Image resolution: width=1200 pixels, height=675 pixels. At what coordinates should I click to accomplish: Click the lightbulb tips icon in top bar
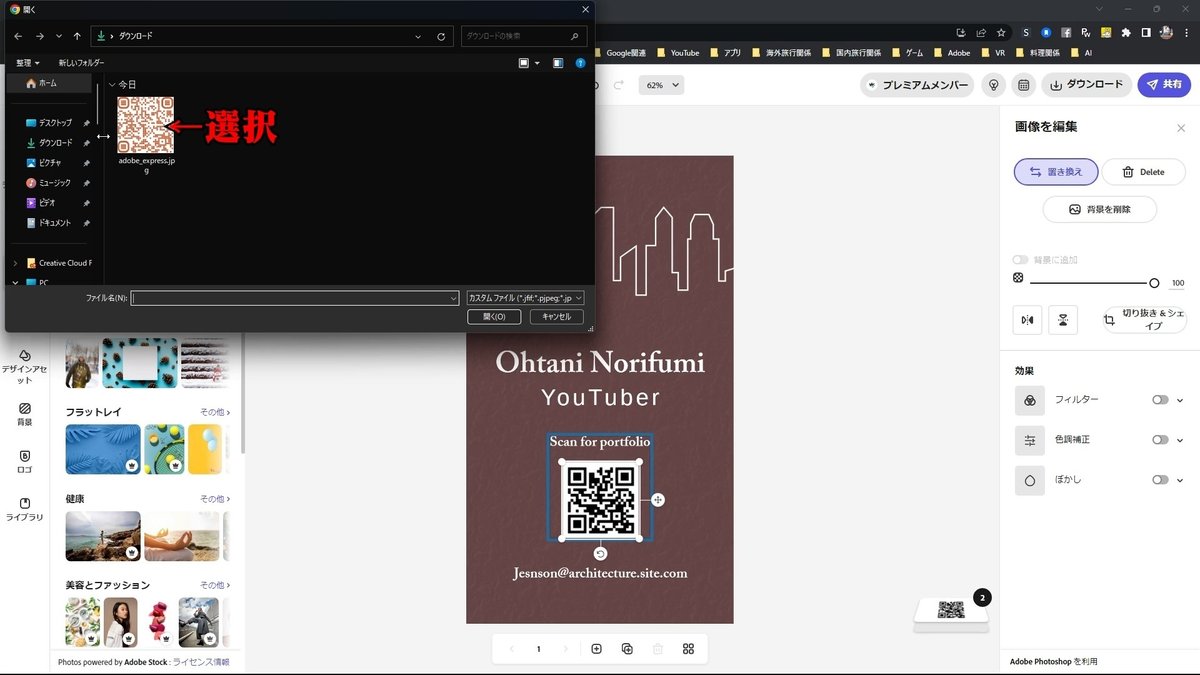click(993, 85)
